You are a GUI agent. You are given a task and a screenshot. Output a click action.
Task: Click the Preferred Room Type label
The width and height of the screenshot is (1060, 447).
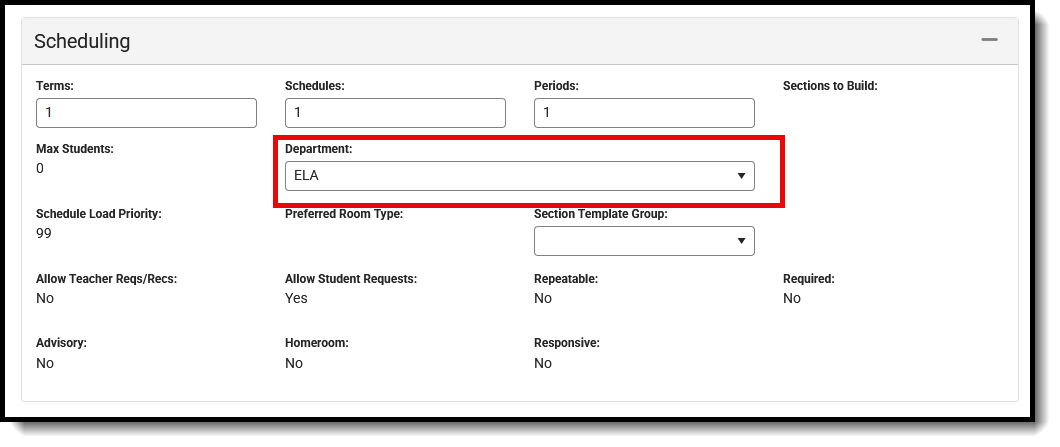pyautogui.click(x=343, y=214)
